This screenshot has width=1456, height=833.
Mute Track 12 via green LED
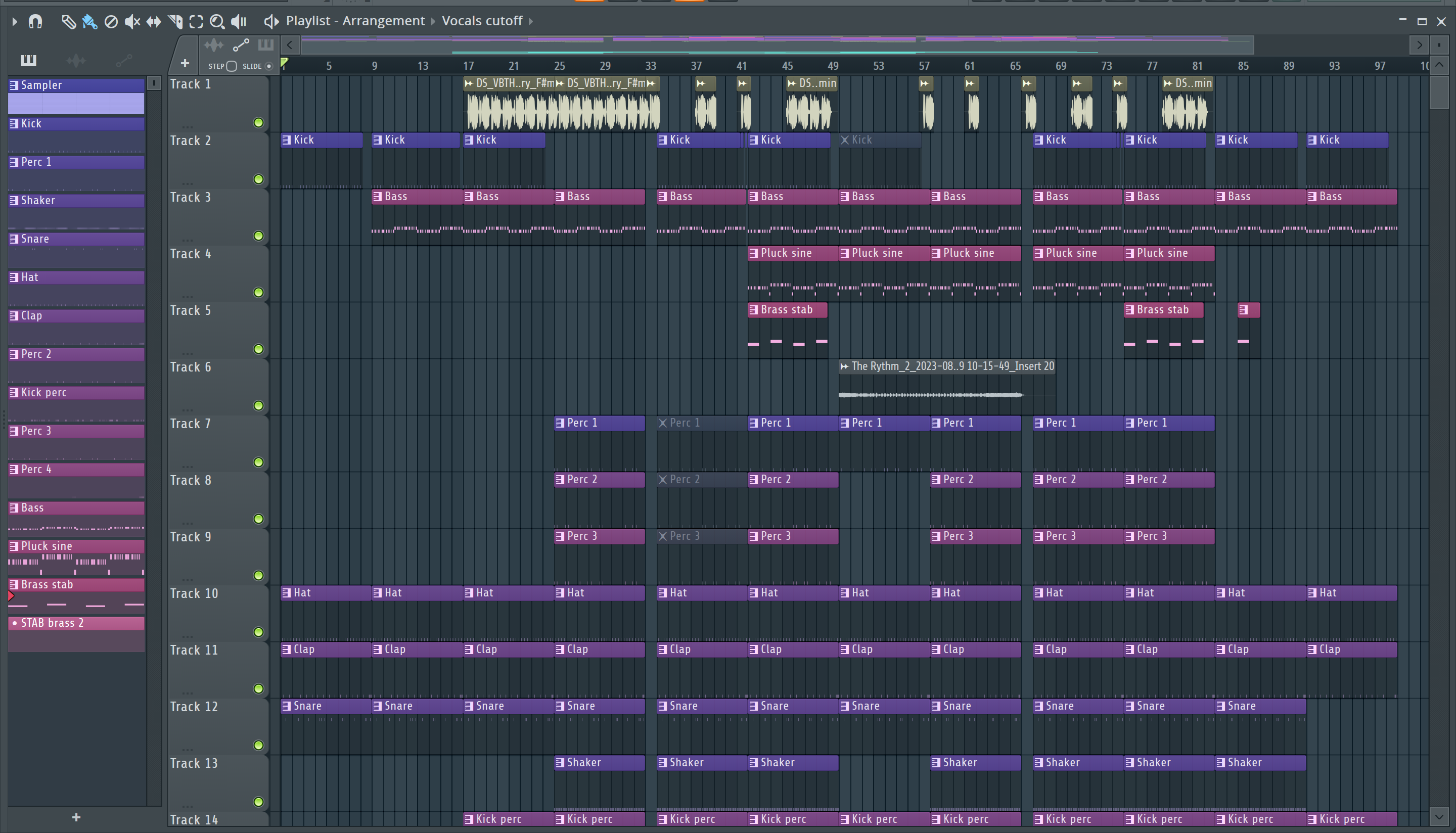(x=258, y=746)
